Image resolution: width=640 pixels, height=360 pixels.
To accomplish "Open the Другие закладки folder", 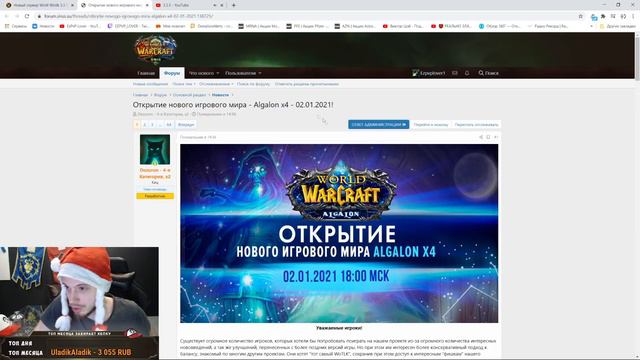I will [618, 26].
